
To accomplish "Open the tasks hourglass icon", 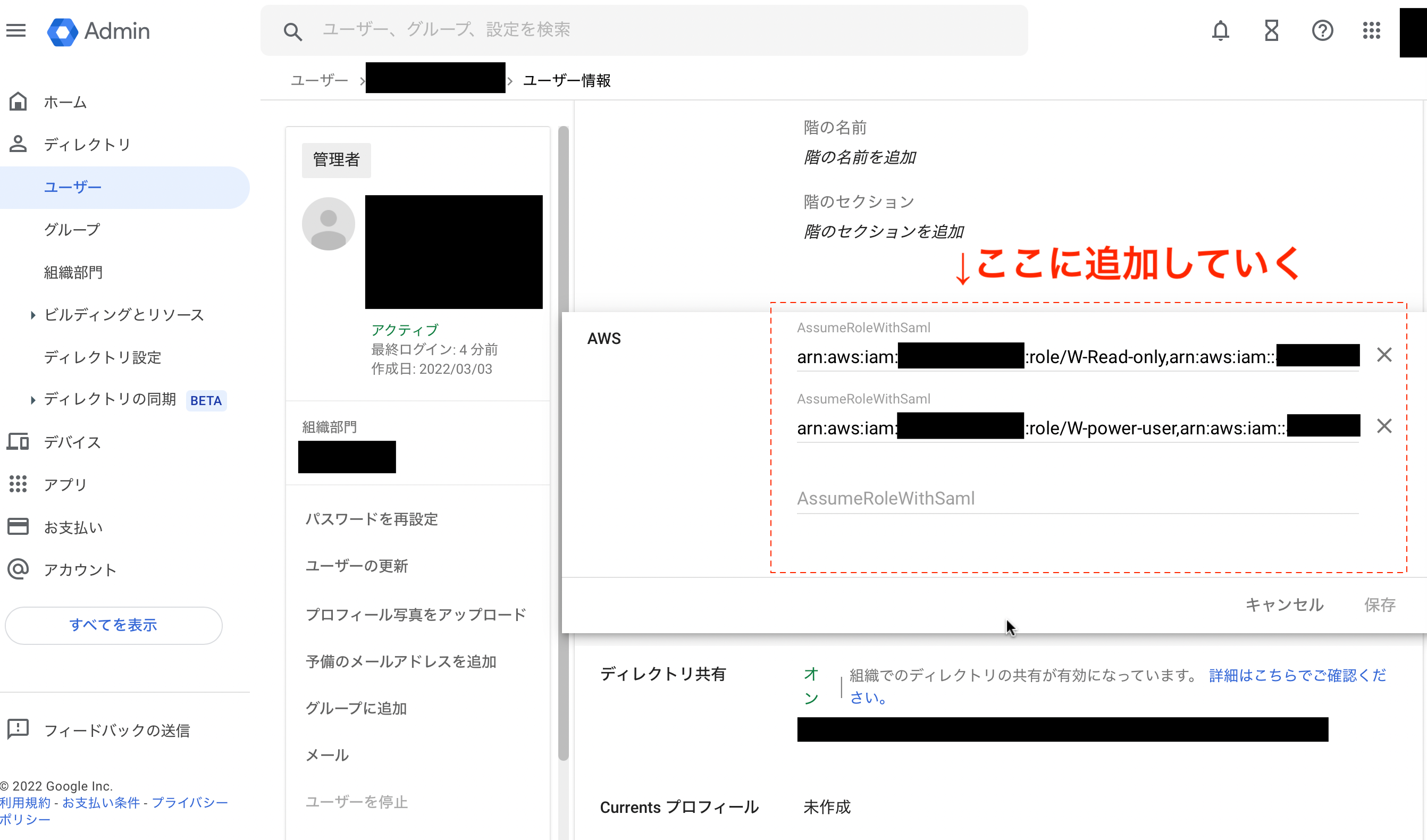I will click(x=1271, y=30).
